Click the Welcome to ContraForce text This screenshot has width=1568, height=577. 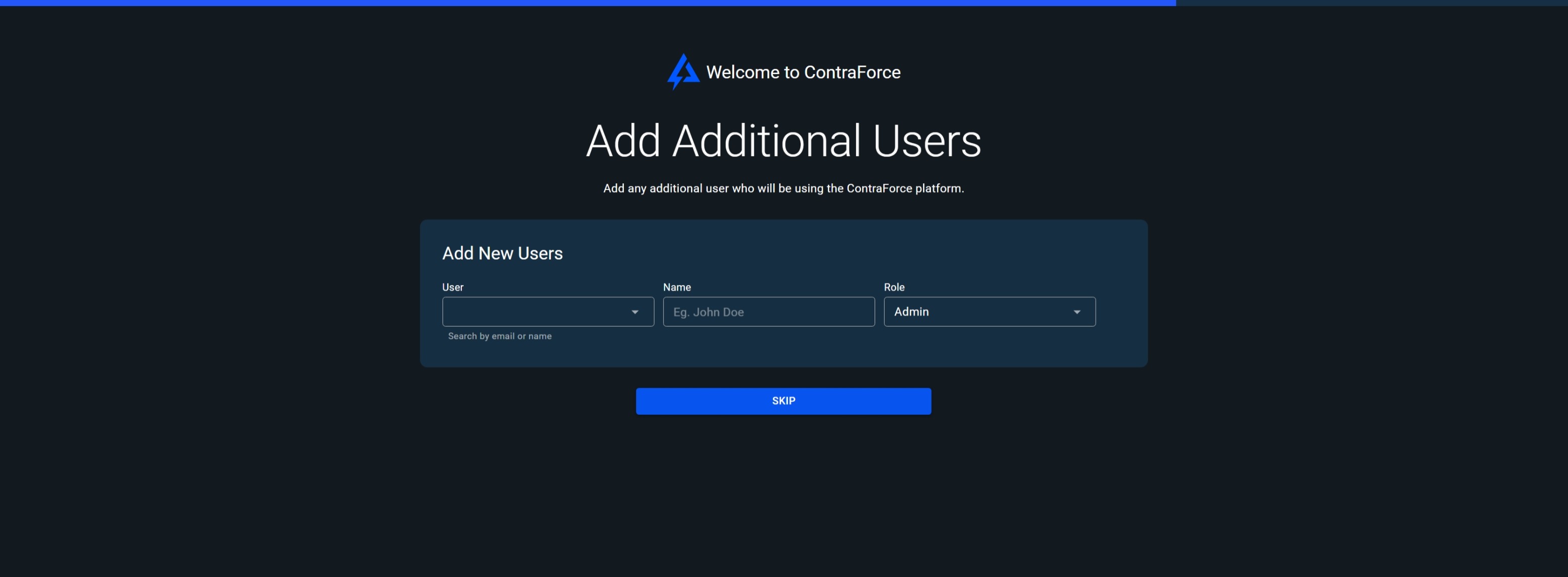click(803, 73)
